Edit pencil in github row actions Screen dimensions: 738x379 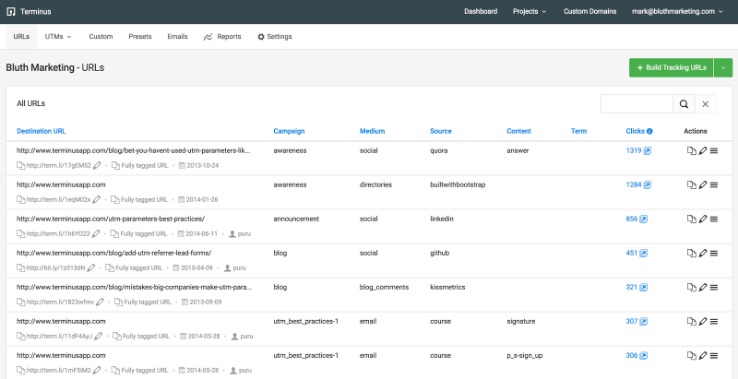[x=703, y=253]
